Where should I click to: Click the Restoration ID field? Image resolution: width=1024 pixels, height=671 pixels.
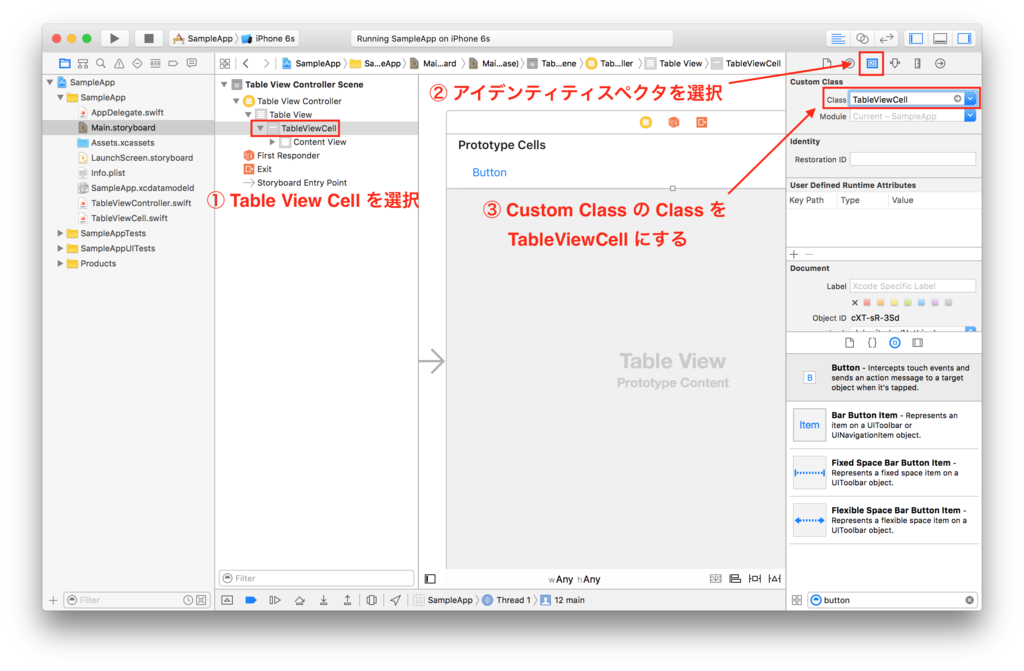tap(913, 159)
